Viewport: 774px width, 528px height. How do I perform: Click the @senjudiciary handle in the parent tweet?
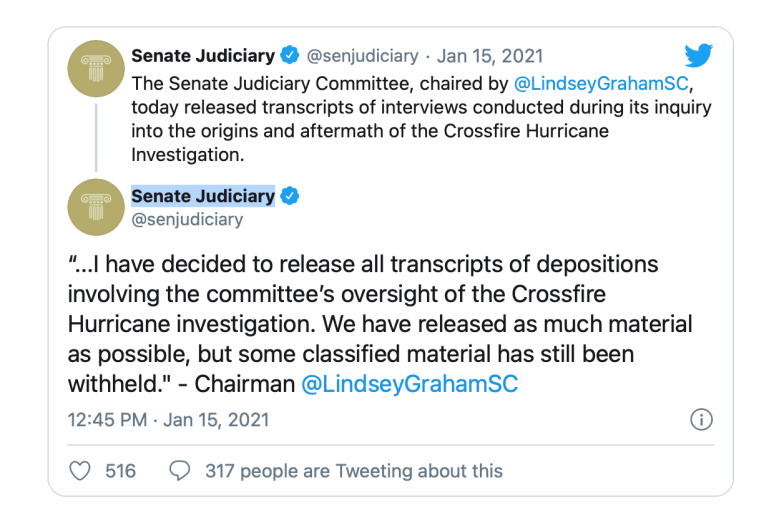(x=361, y=56)
